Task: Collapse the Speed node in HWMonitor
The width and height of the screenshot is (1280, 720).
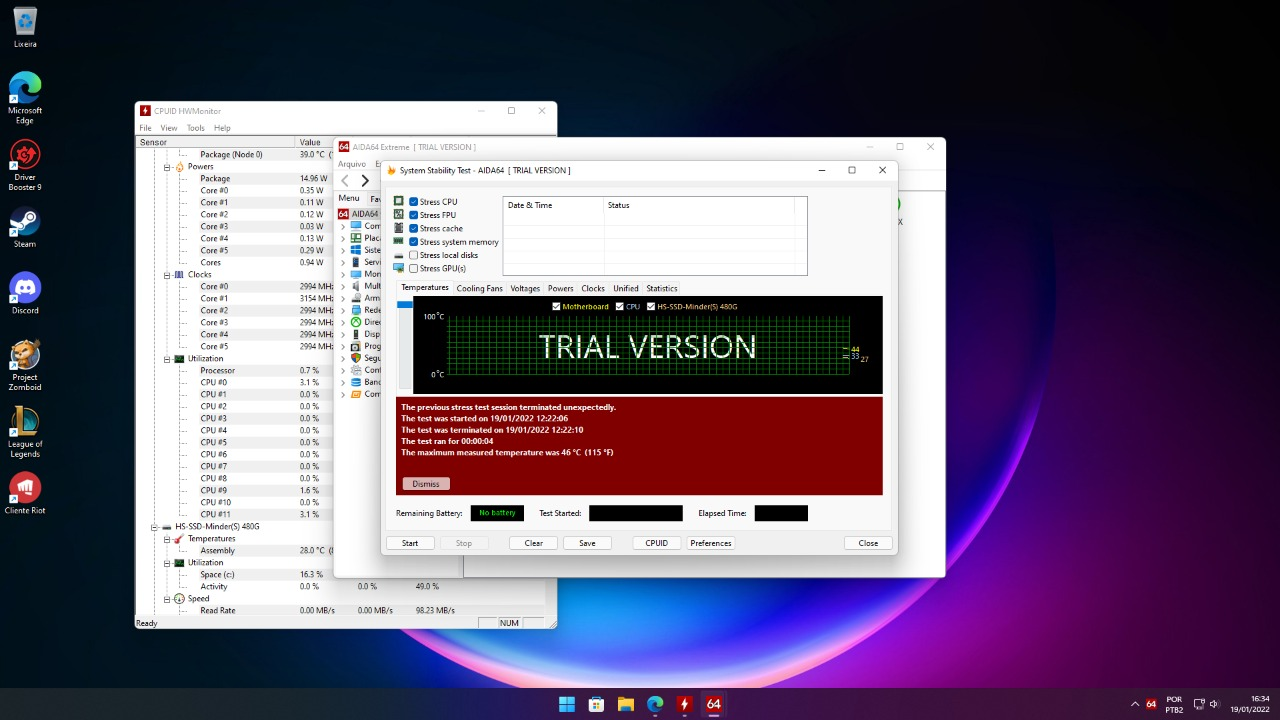Action: (168, 599)
